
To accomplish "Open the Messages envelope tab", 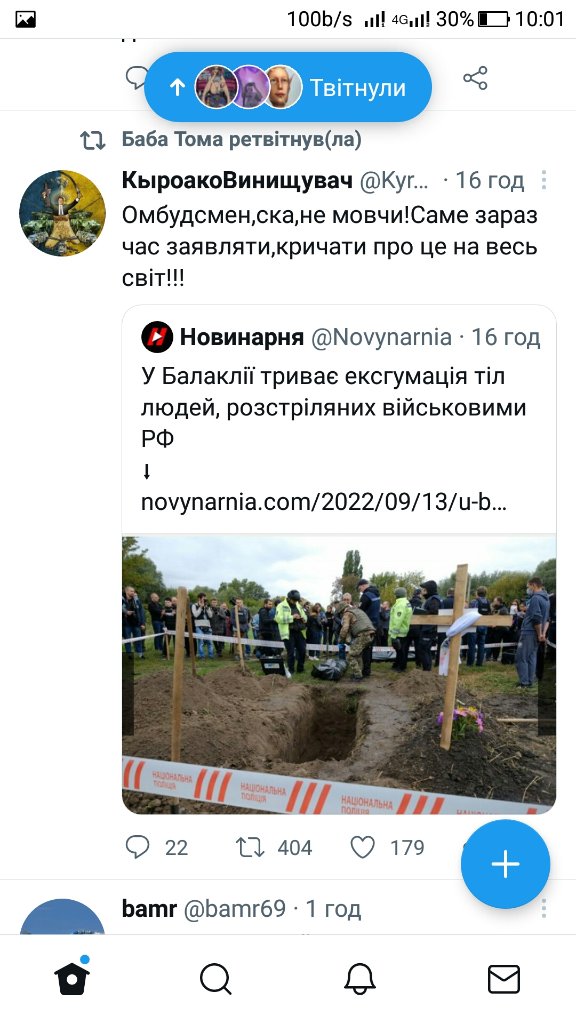I will click(504, 980).
